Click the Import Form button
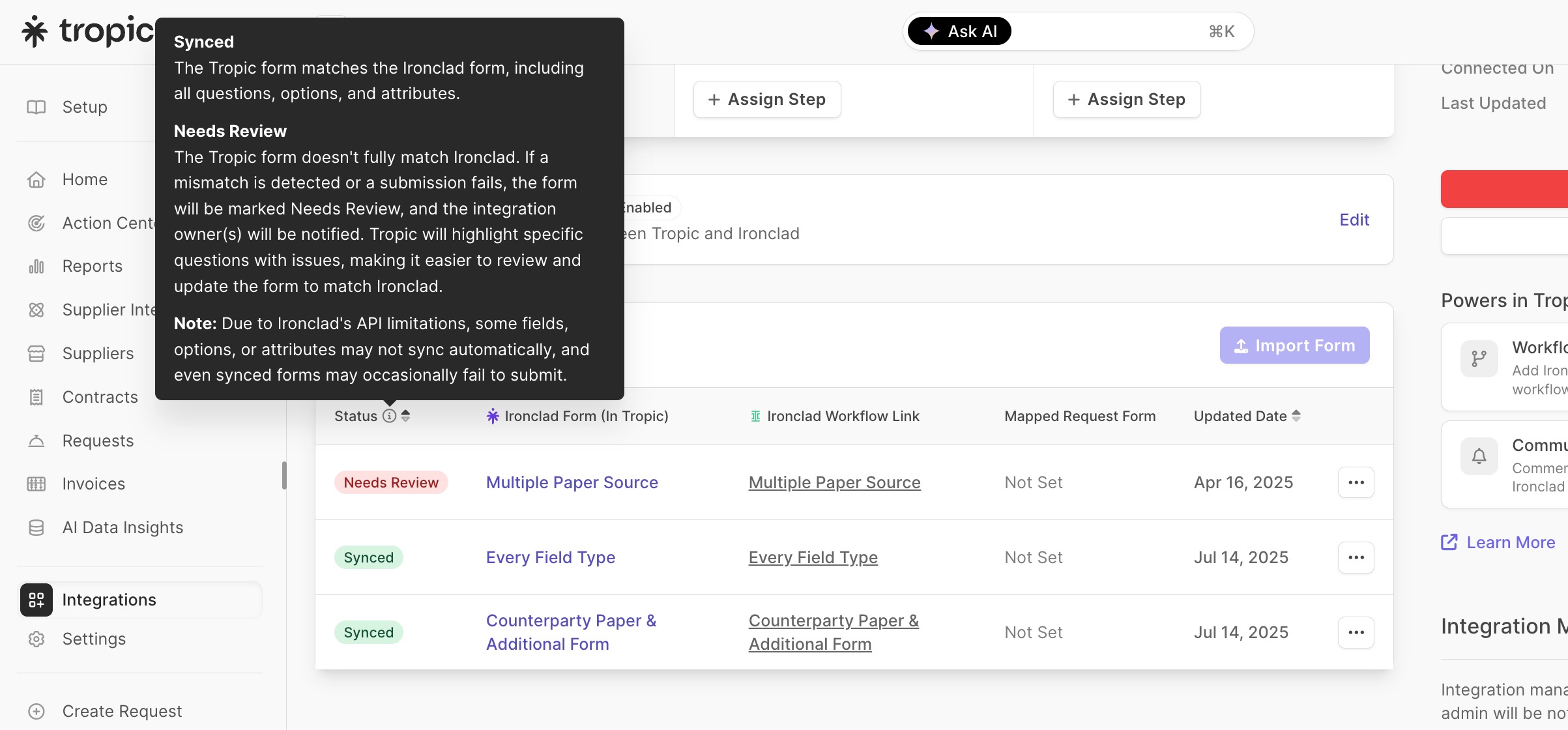This screenshot has height=730, width=1568. [x=1294, y=345]
